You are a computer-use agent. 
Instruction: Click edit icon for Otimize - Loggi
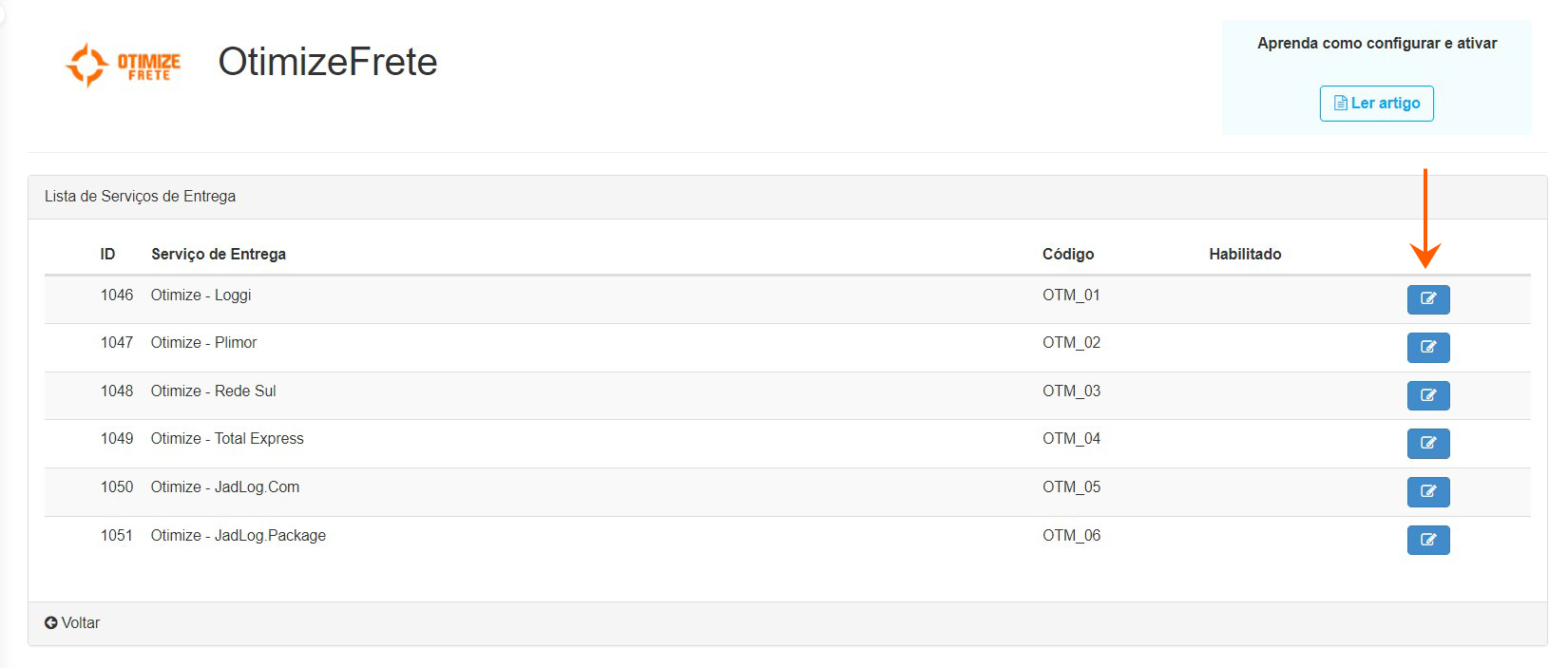tap(1427, 299)
